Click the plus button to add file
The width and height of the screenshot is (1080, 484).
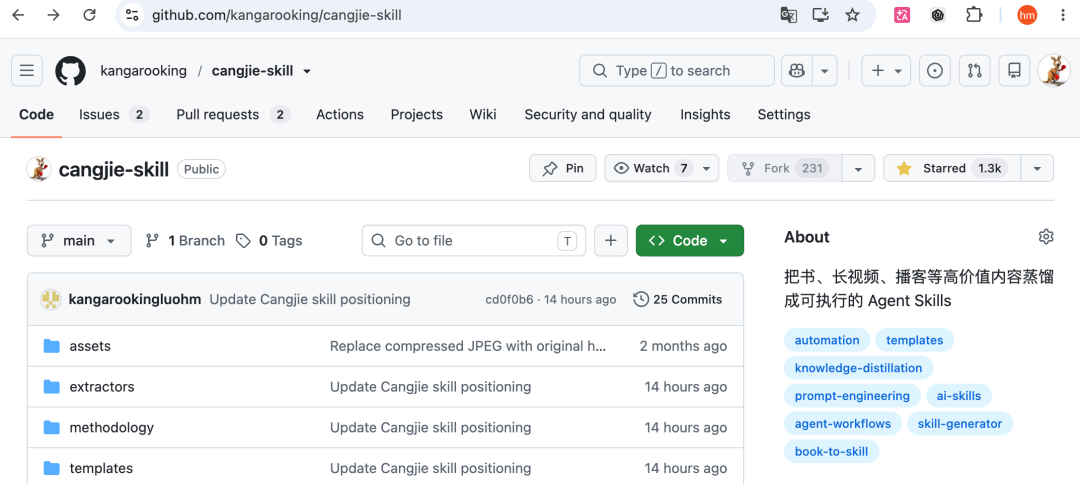[x=610, y=240]
